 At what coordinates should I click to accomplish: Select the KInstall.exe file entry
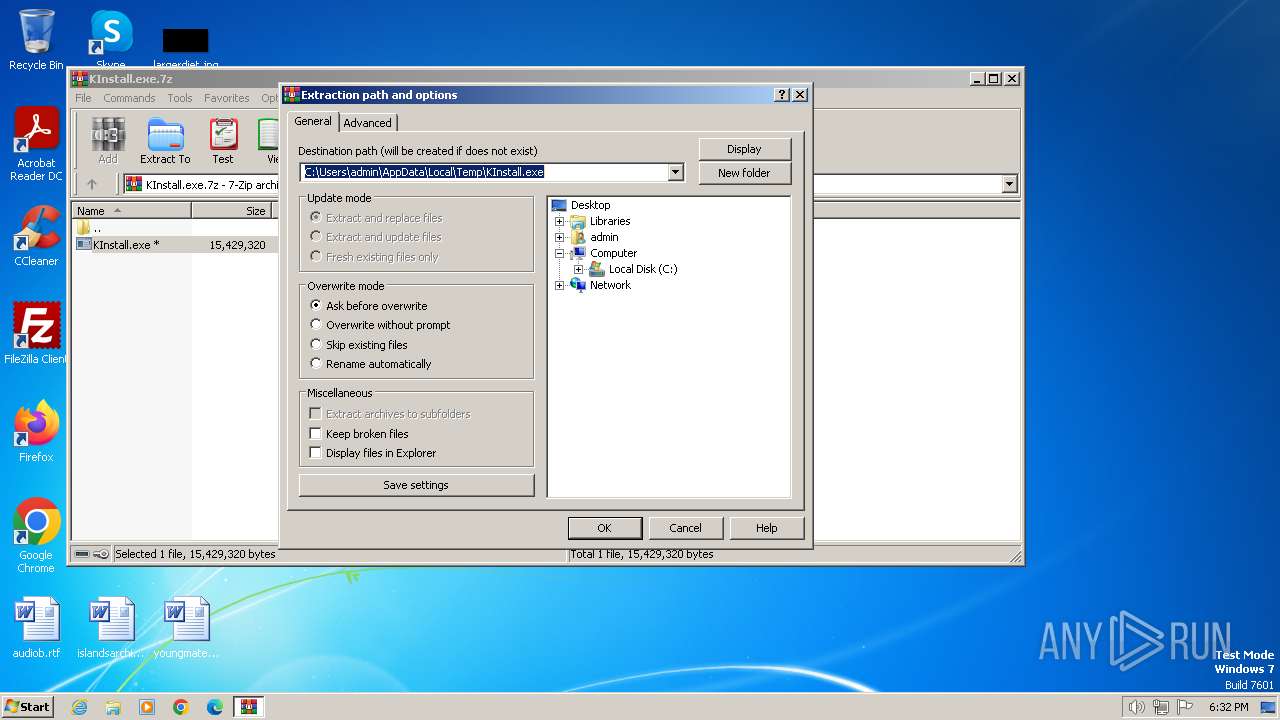125,245
